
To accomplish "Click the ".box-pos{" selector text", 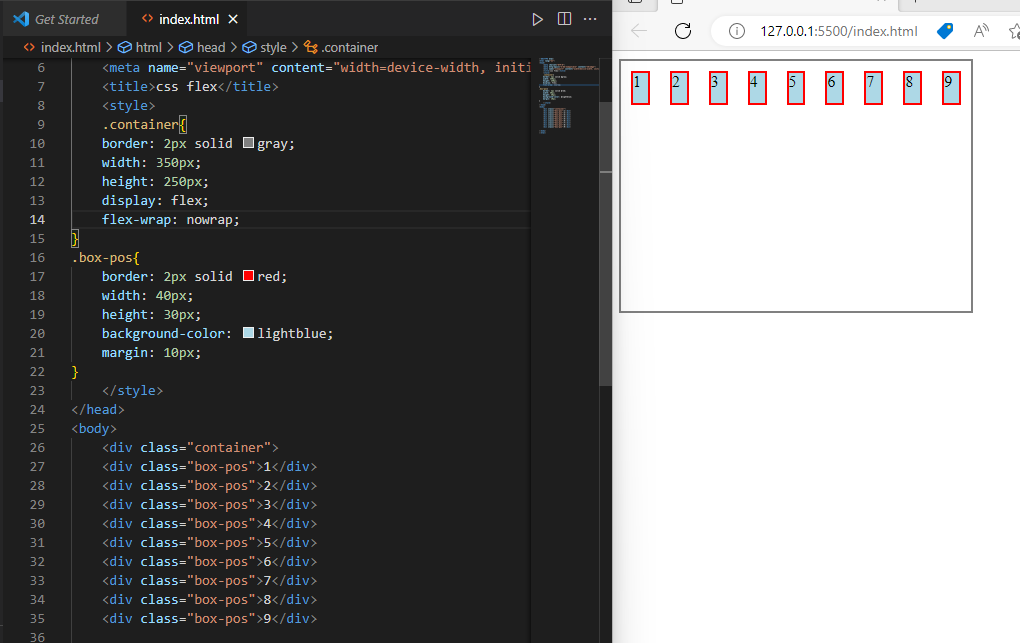I will pyautogui.click(x=105, y=257).
